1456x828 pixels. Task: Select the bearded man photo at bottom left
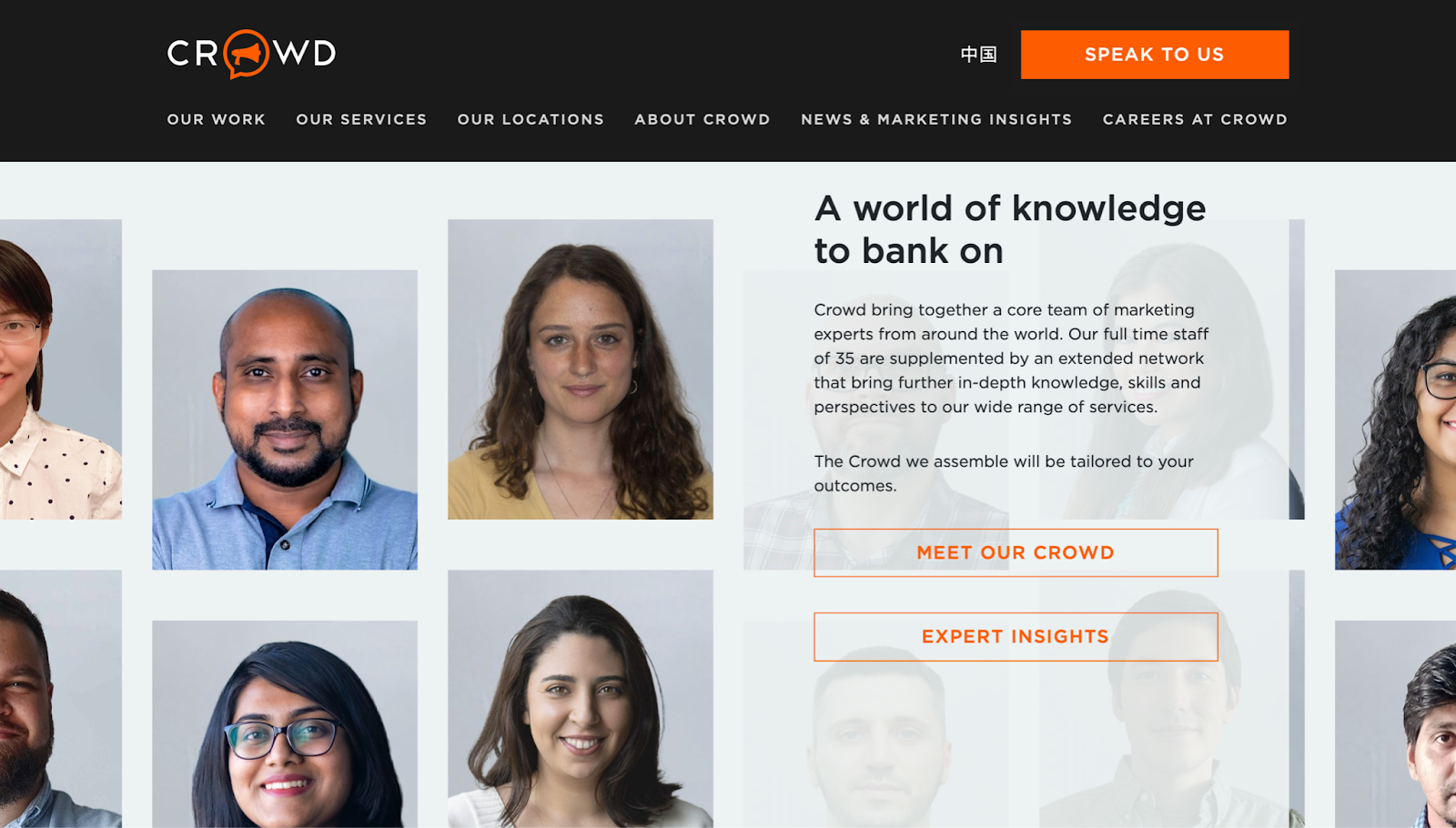pos(60,699)
